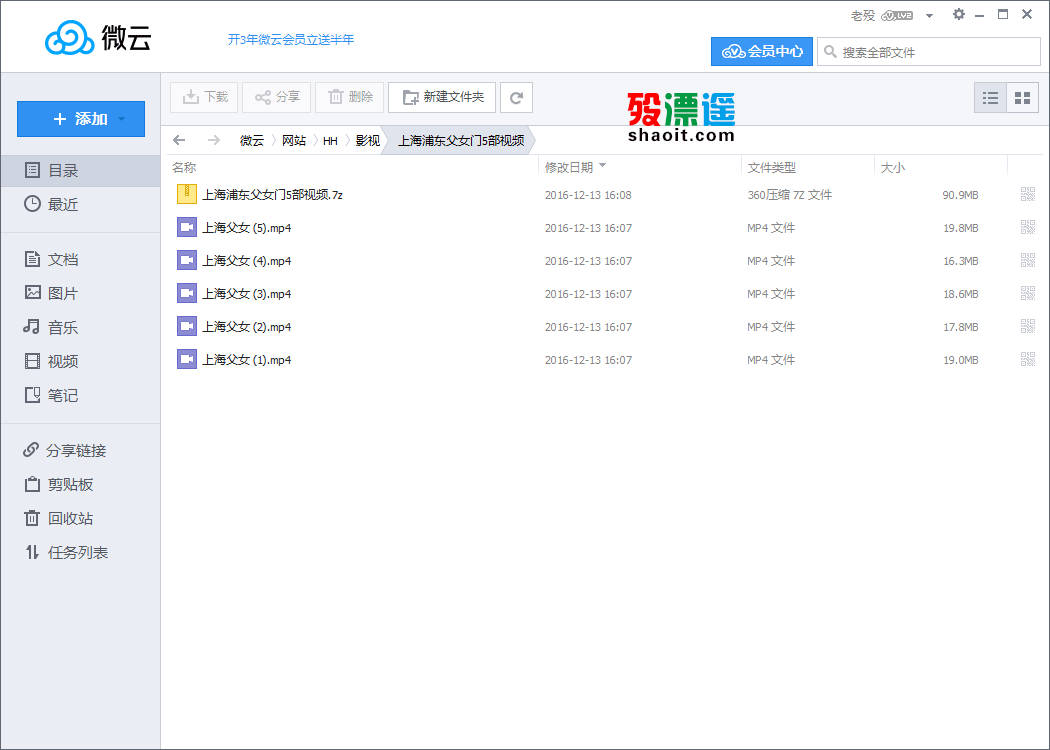Click the LV2 membership level badge
The height and width of the screenshot is (750, 1050).
tap(897, 15)
